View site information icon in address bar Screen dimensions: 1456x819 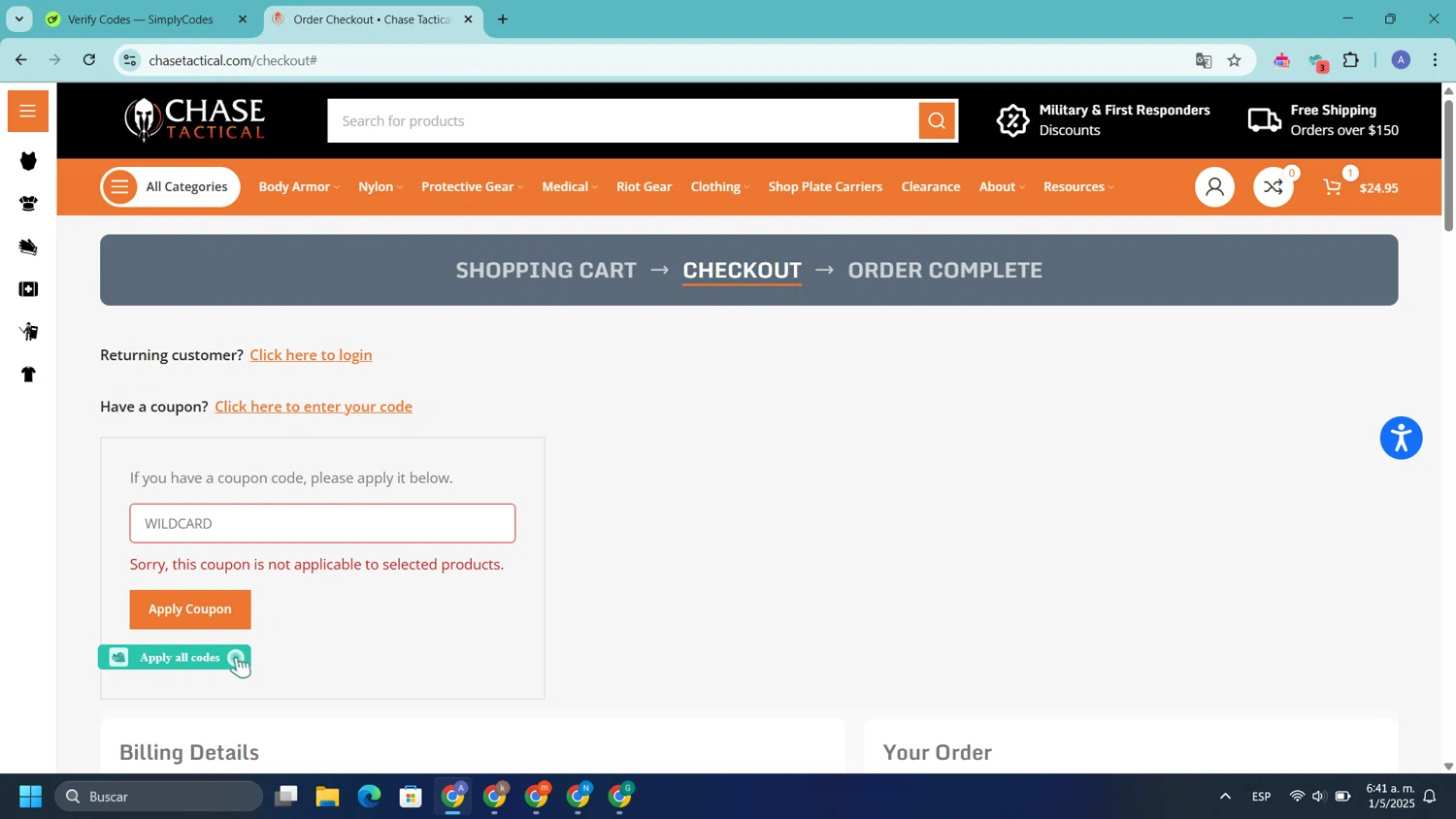pyautogui.click(x=130, y=60)
